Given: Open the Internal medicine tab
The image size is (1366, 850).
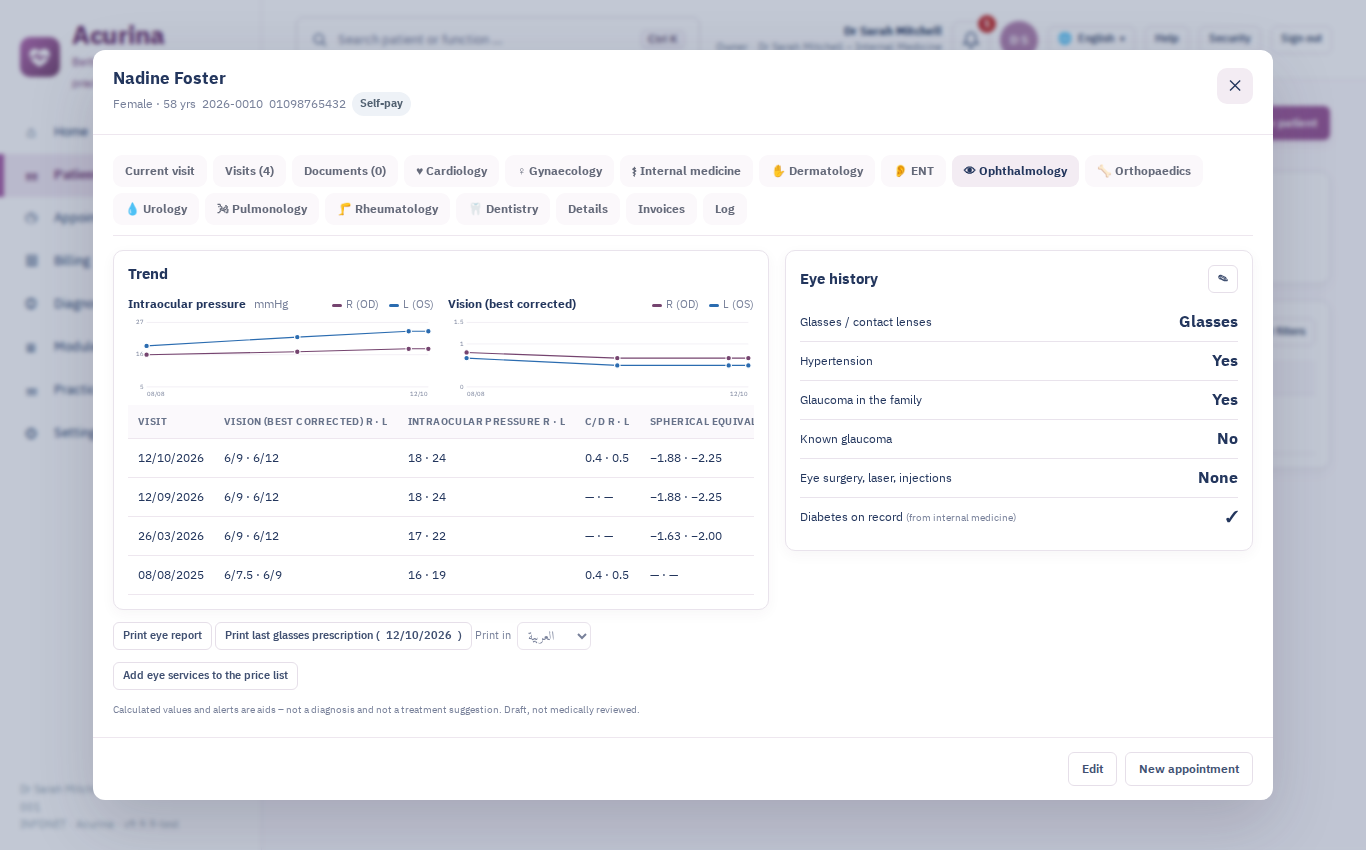Looking at the screenshot, I should coord(687,171).
